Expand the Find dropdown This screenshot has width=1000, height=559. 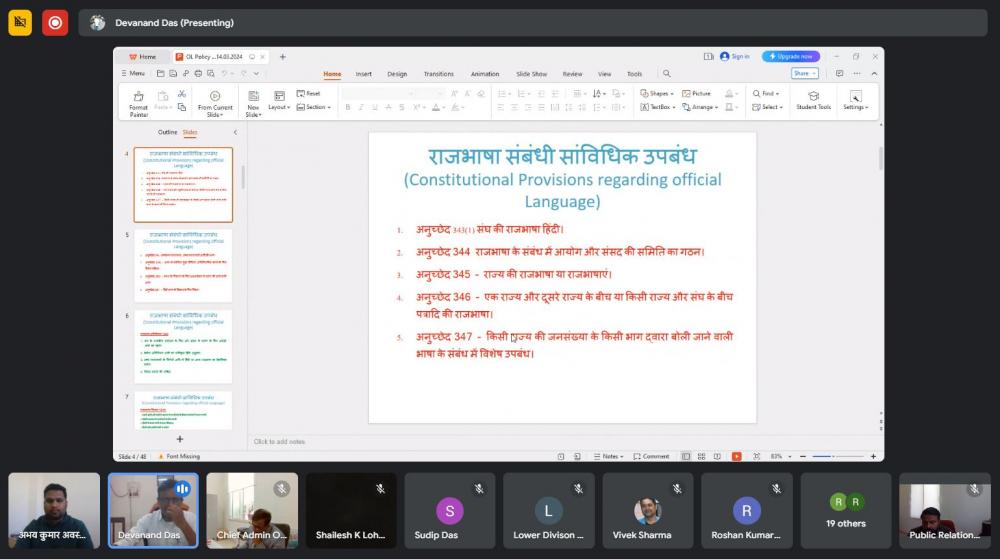pyautogui.click(x=766, y=93)
